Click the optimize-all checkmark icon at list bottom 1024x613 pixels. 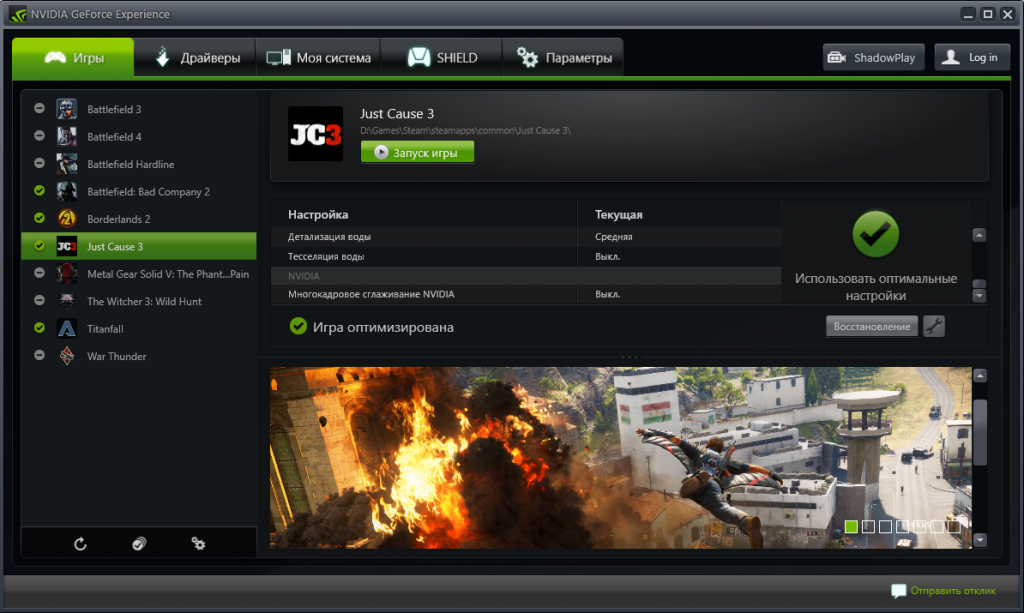(x=139, y=544)
